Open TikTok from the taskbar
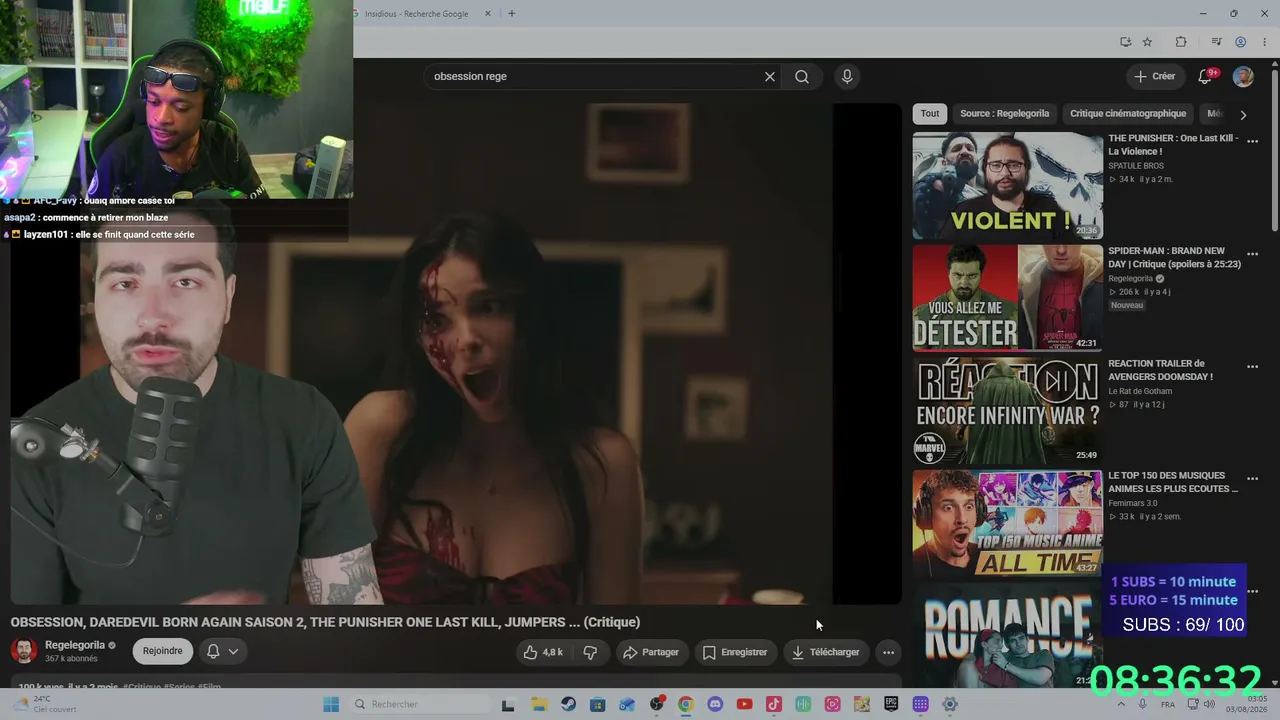Screen dimensions: 1280x720 (773, 704)
